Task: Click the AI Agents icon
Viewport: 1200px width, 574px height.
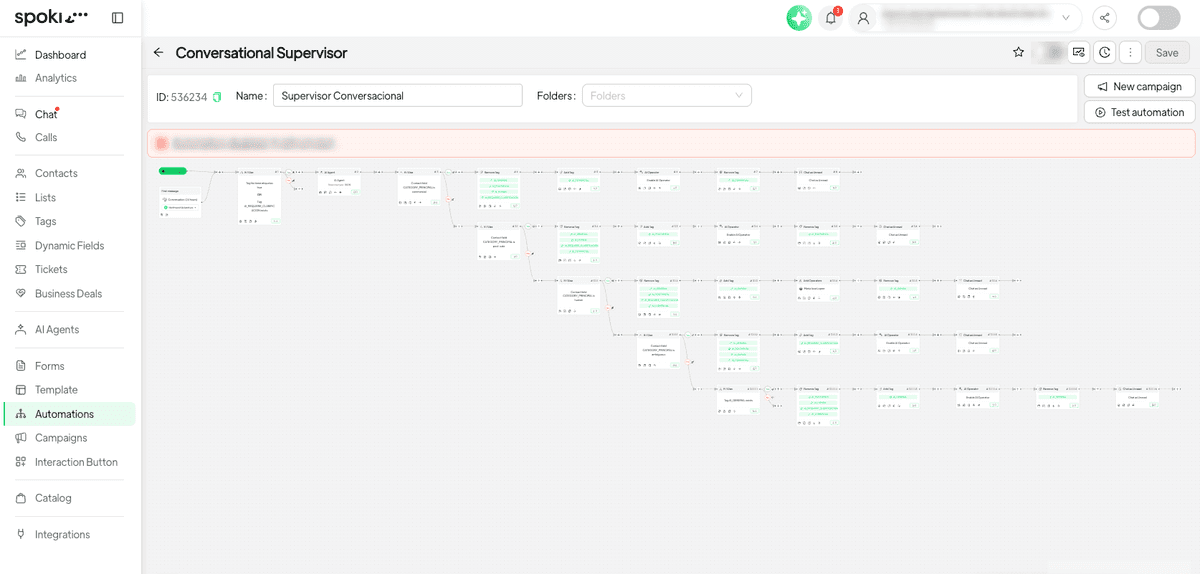Action: click(21, 329)
